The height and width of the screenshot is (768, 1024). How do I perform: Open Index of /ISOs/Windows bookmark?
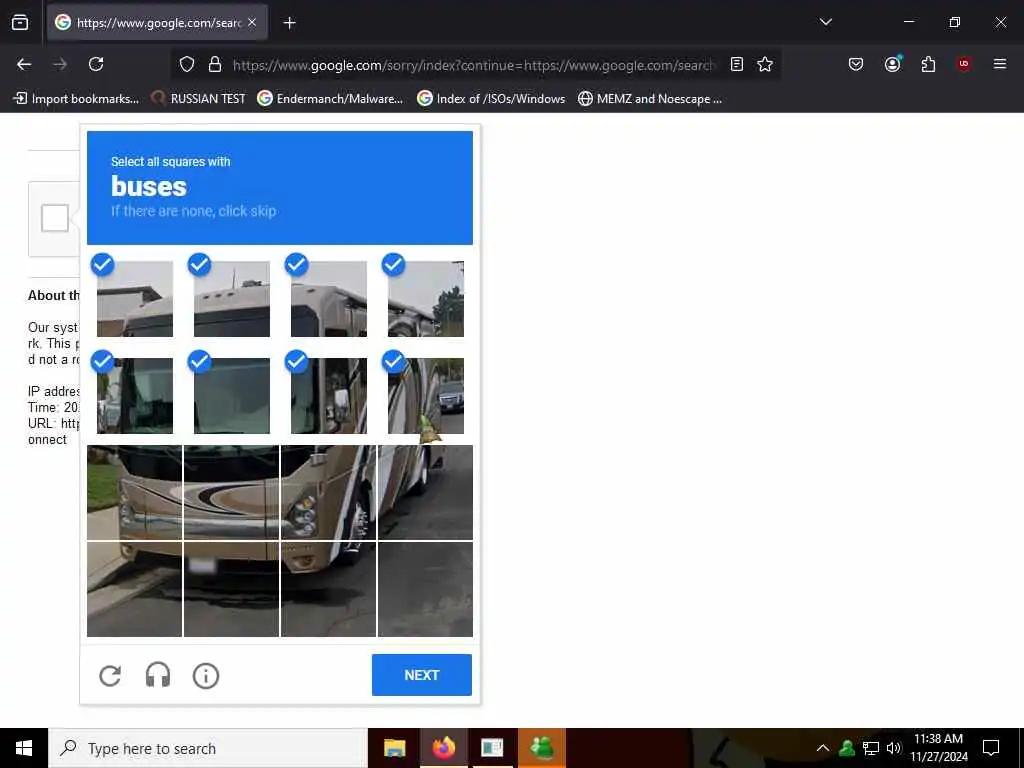point(491,99)
